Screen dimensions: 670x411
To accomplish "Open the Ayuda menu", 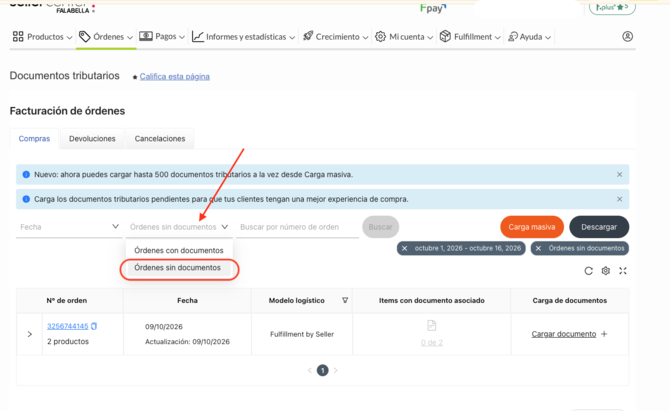I will point(529,37).
